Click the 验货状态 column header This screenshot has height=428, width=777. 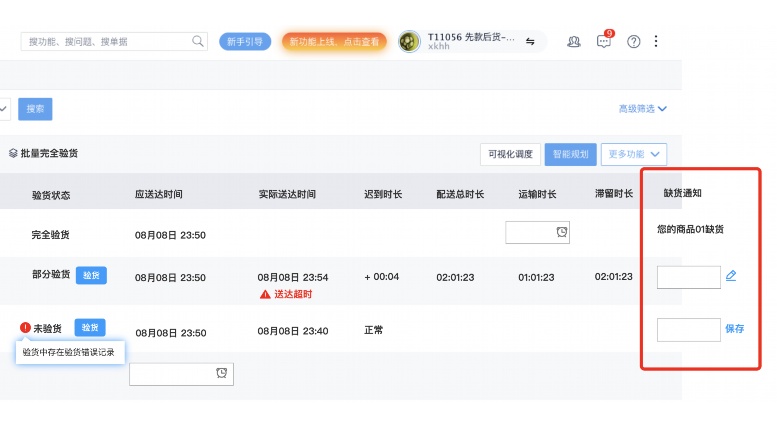click(51, 195)
